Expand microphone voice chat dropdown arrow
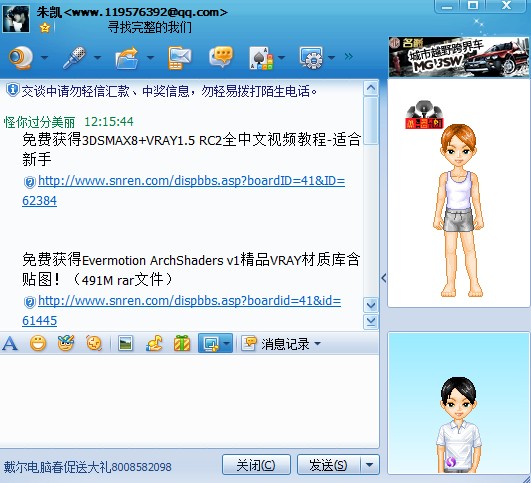Screen dimensions: 531x483 point(98,58)
